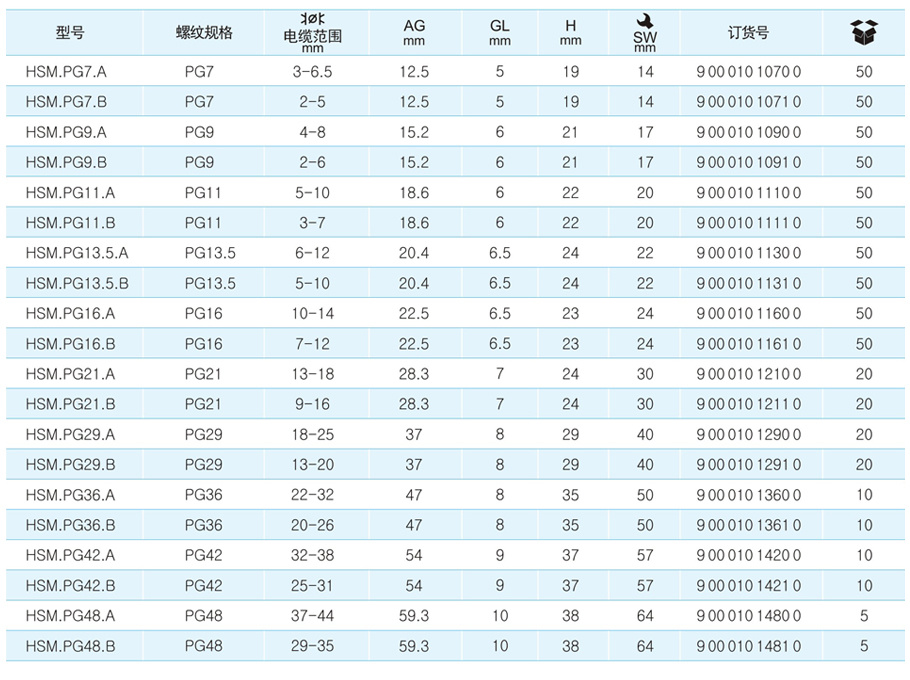Viewport: 910px width, 680px height.
Task: Select model cell HSM.PG36.A
Action: [x=70, y=495]
